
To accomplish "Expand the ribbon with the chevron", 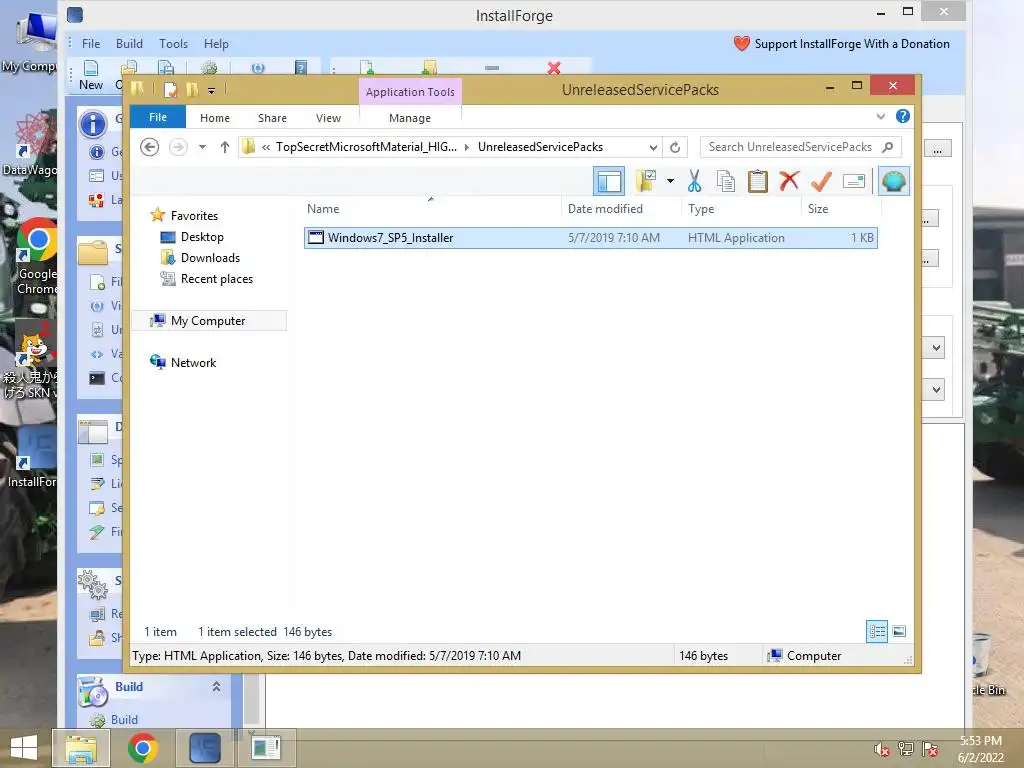I will point(881,116).
